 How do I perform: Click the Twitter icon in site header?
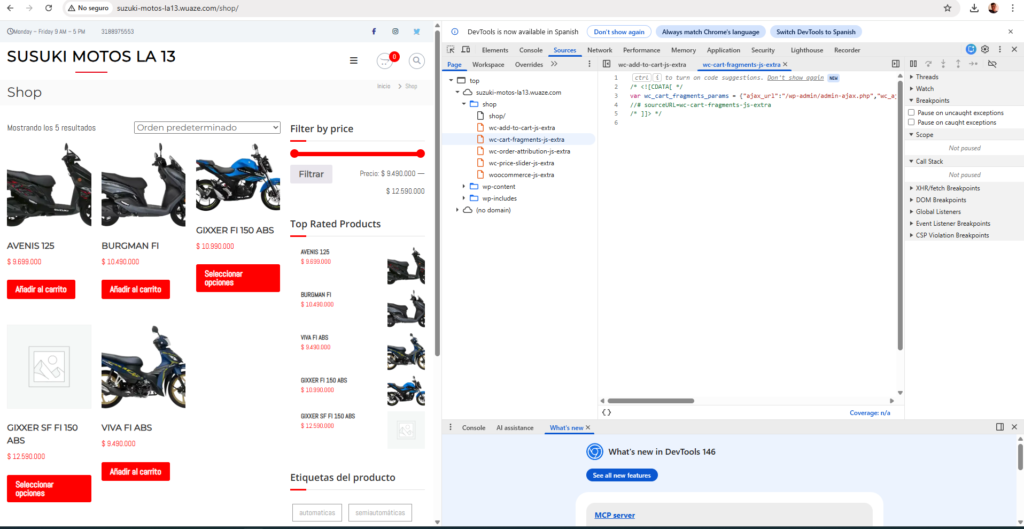[x=416, y=31]
